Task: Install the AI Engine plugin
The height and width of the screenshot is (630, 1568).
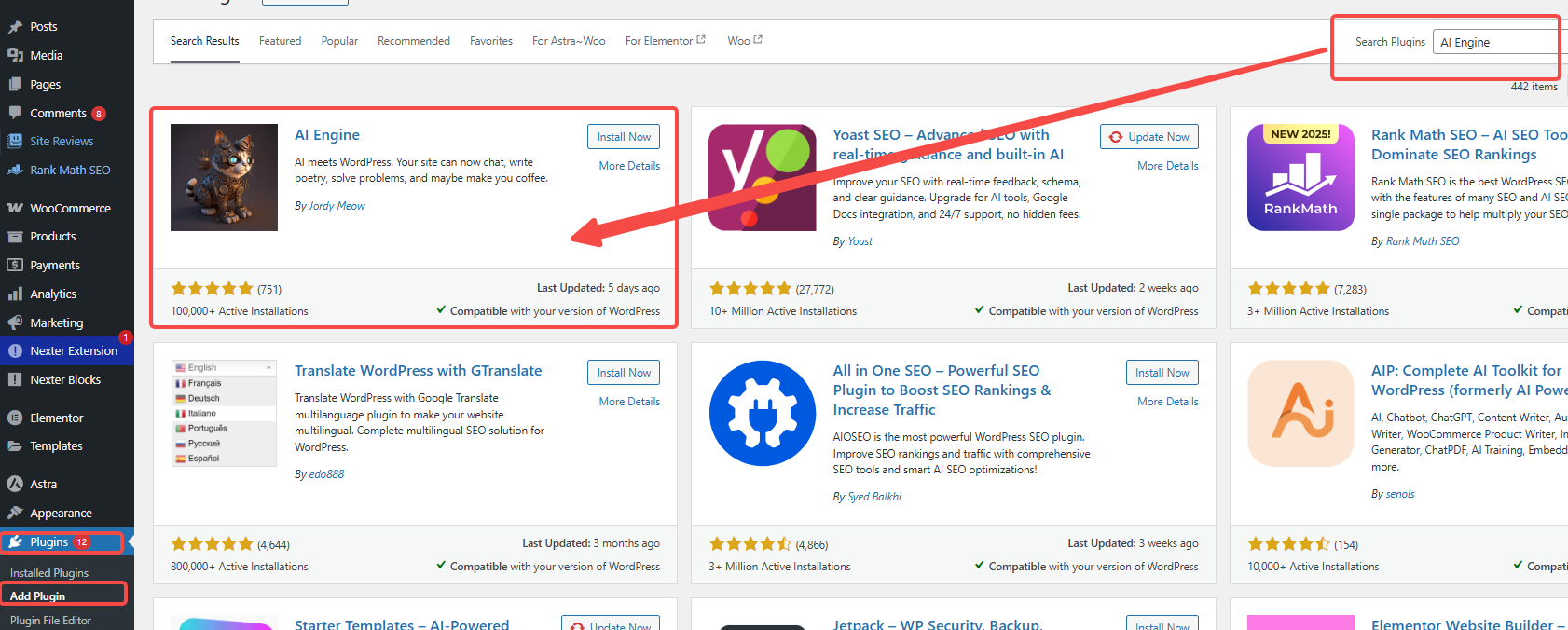Action: [x=623, y=136]
